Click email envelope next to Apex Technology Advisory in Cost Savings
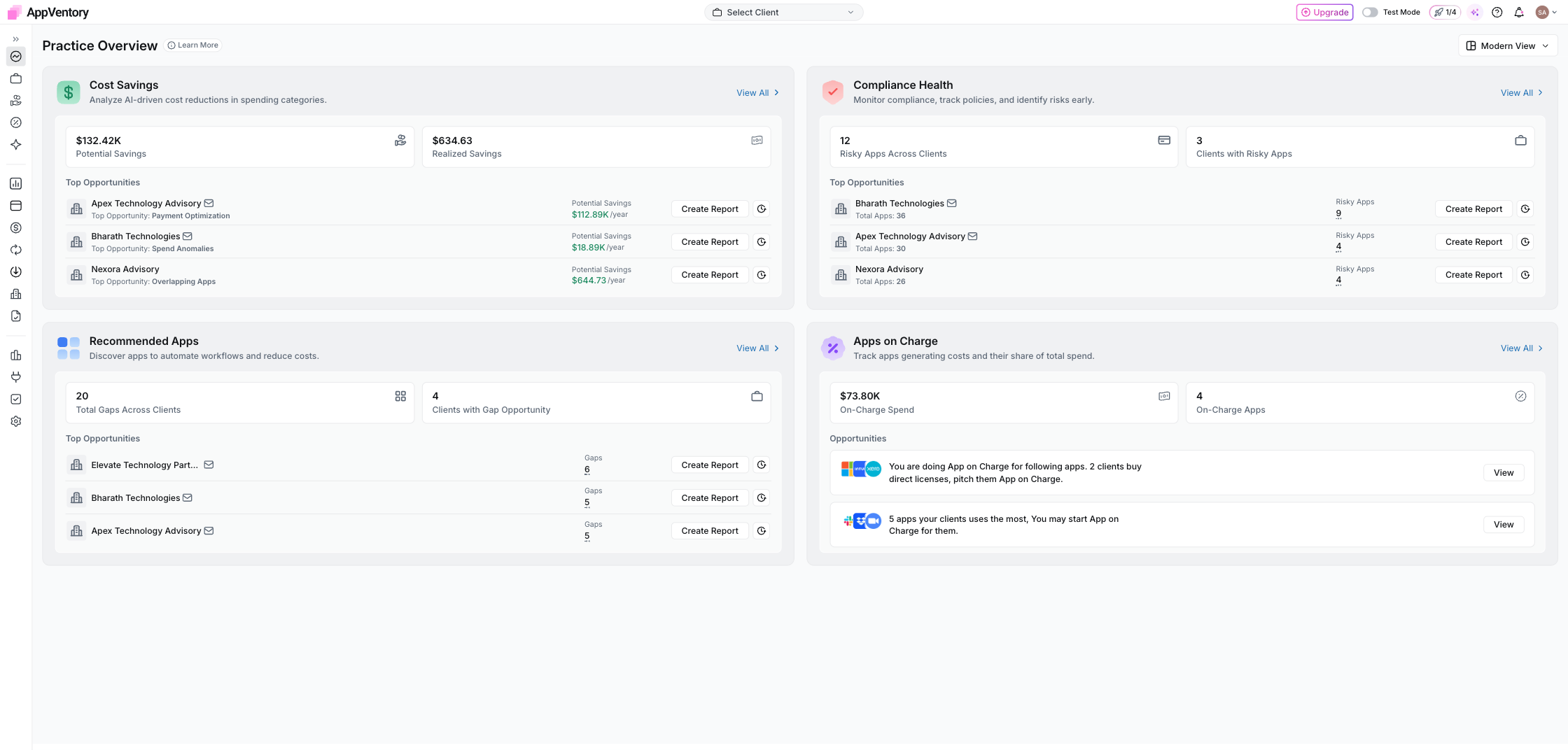Screen dimensions: 1568x750 (x=209, y=203)
